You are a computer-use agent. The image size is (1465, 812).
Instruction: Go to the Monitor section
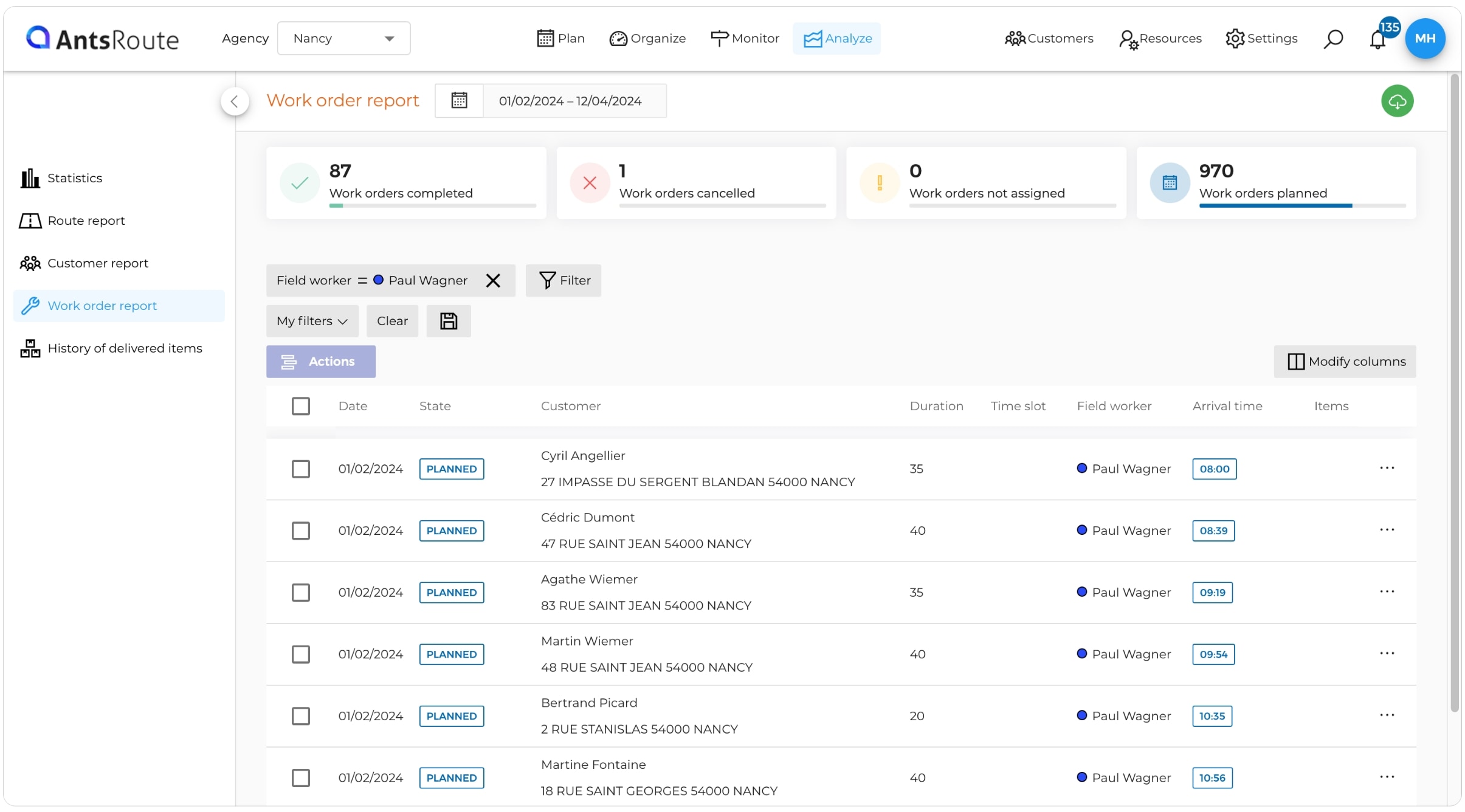[745, 38]
